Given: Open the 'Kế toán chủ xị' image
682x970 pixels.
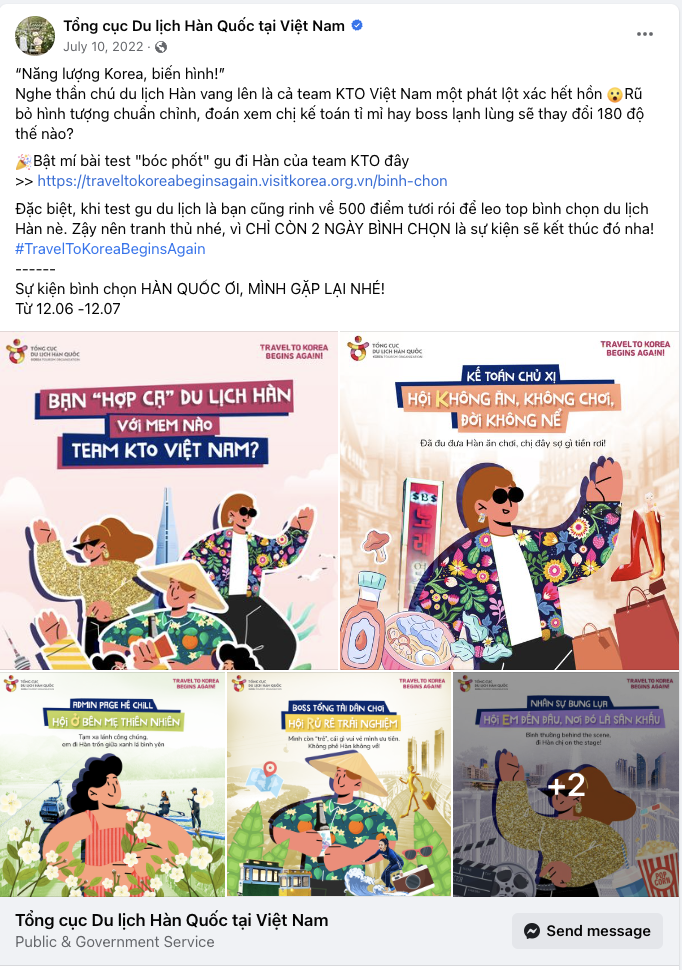Looking at the screenshot, I should pos(511,500).
